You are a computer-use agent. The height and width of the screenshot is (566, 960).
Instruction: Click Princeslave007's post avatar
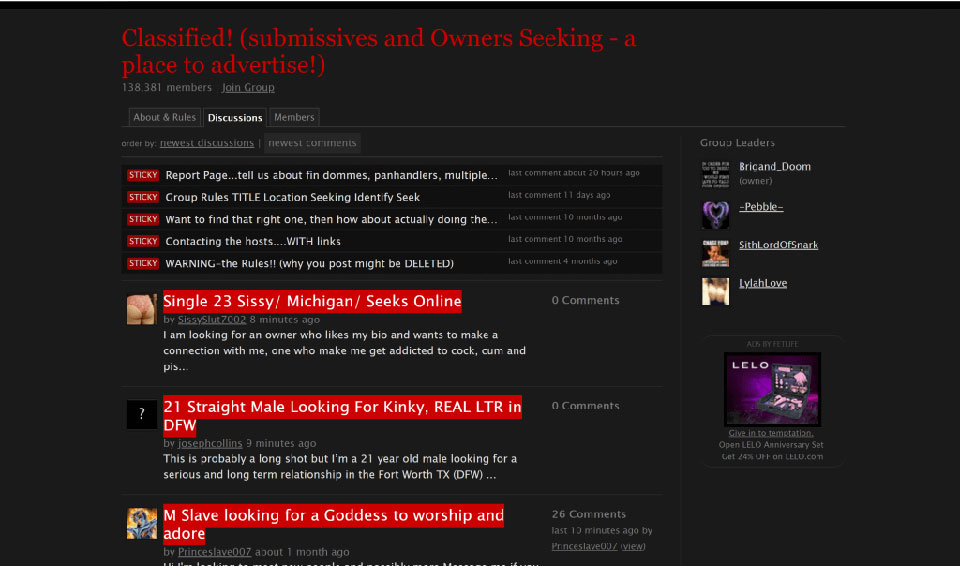[141, 523]
